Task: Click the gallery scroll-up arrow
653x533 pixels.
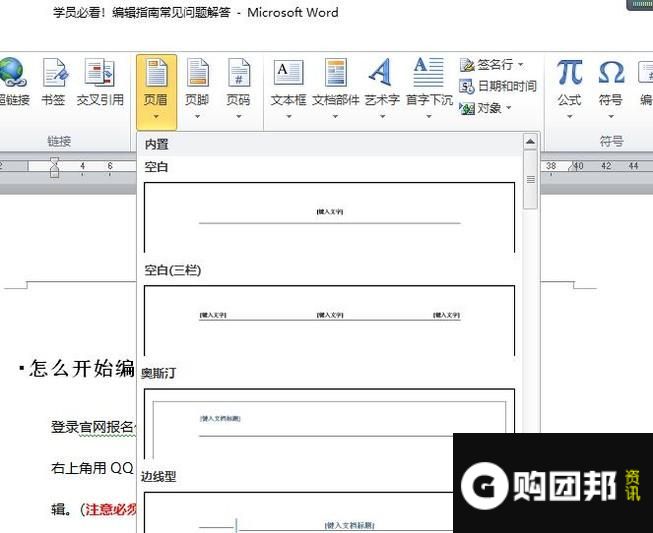Action: [530, 142]
